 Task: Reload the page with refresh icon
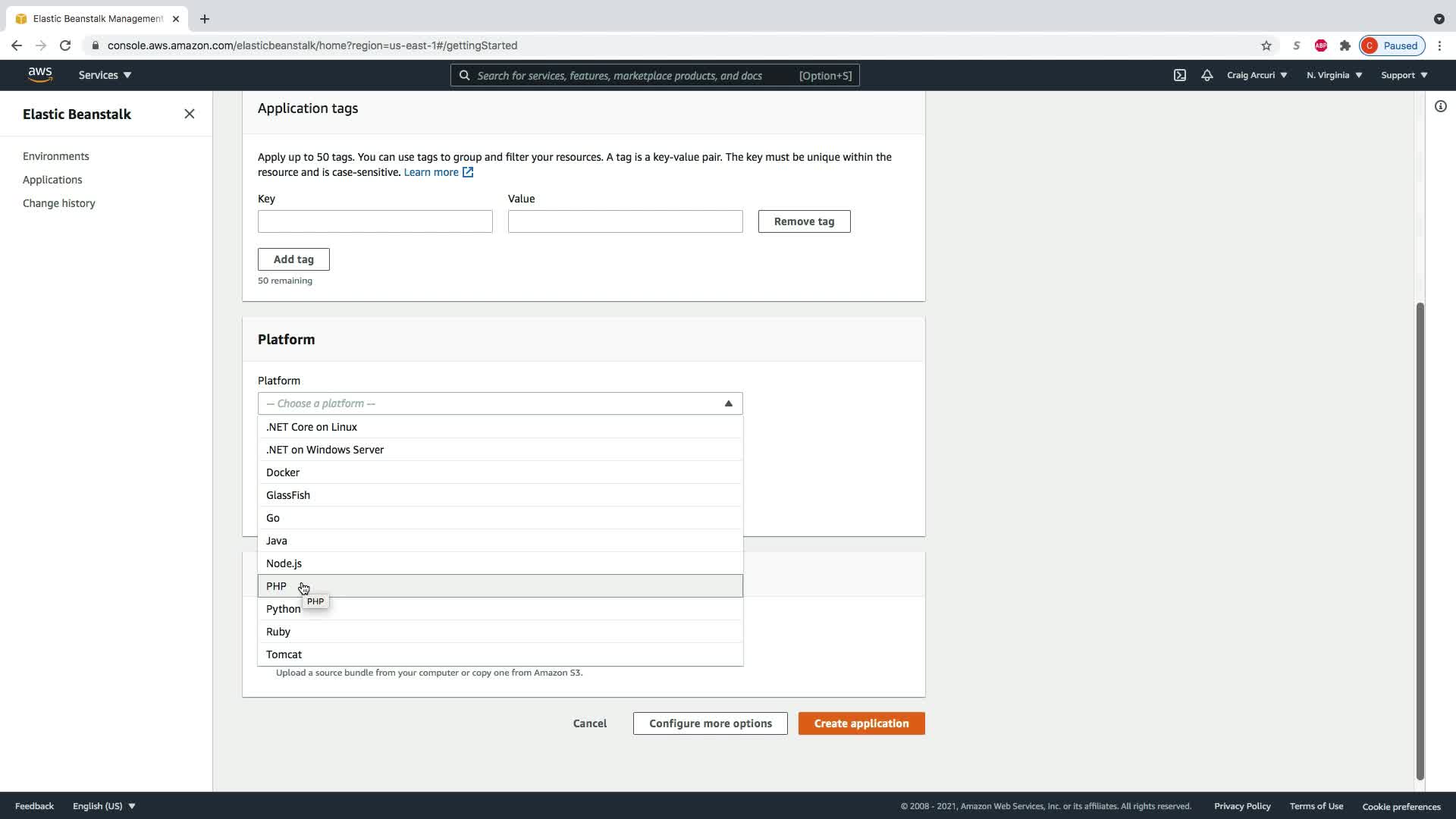click(65, 45)
